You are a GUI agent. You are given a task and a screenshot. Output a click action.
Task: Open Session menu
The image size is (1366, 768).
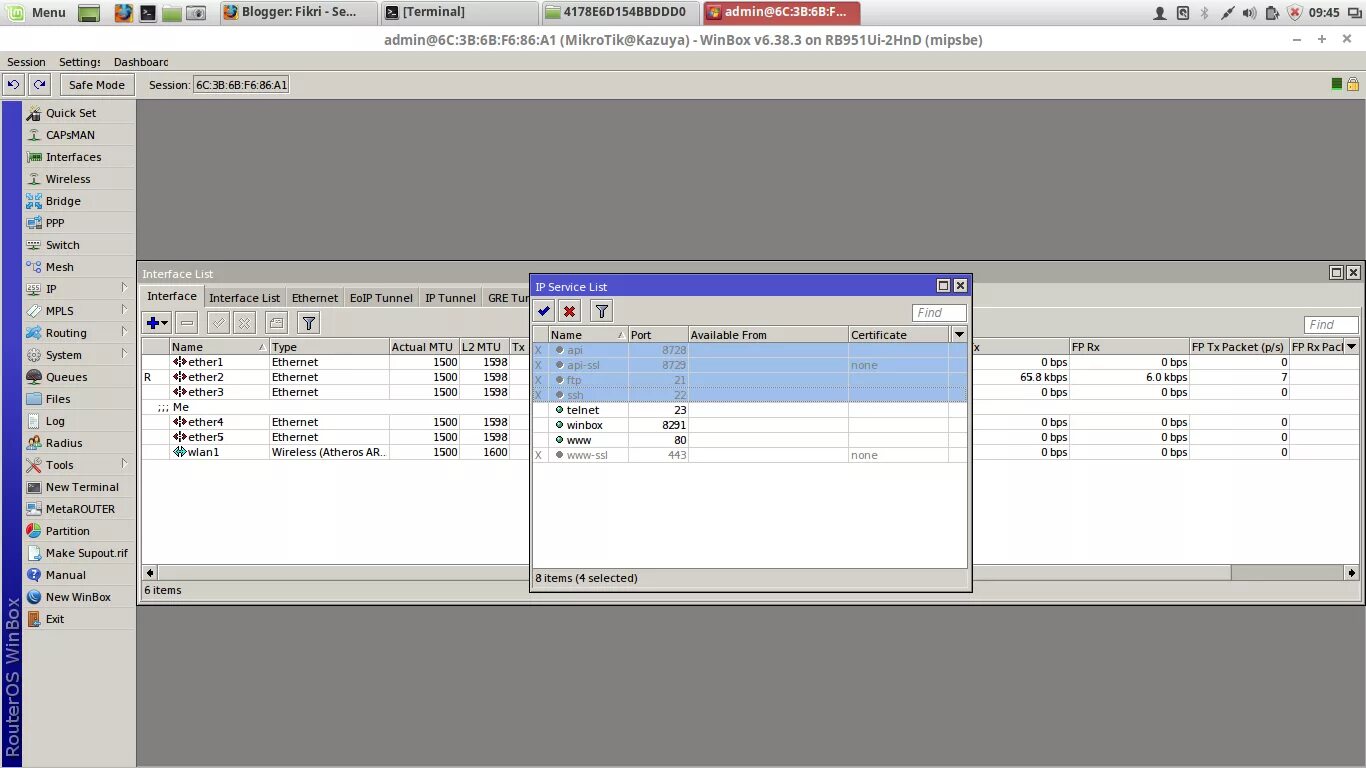click(26, 62)
